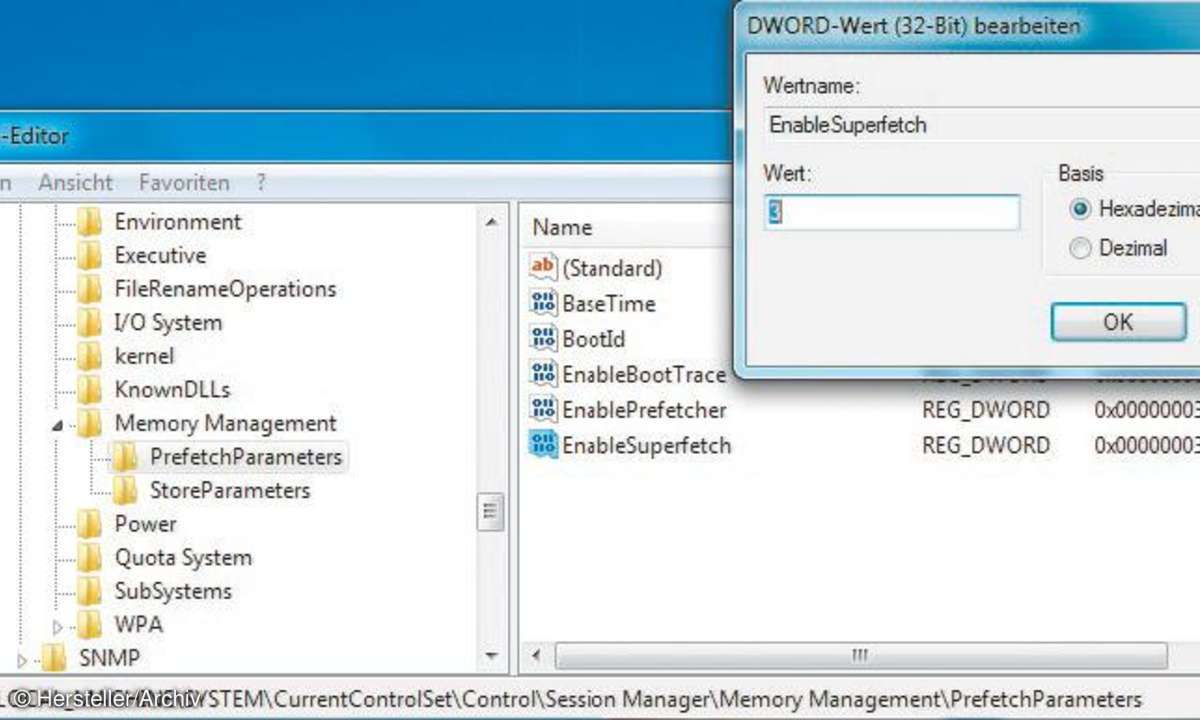This screenshot has height=720, width=1200.
Task: Select the Dezimal base radio button
Action: point(1079,248)
